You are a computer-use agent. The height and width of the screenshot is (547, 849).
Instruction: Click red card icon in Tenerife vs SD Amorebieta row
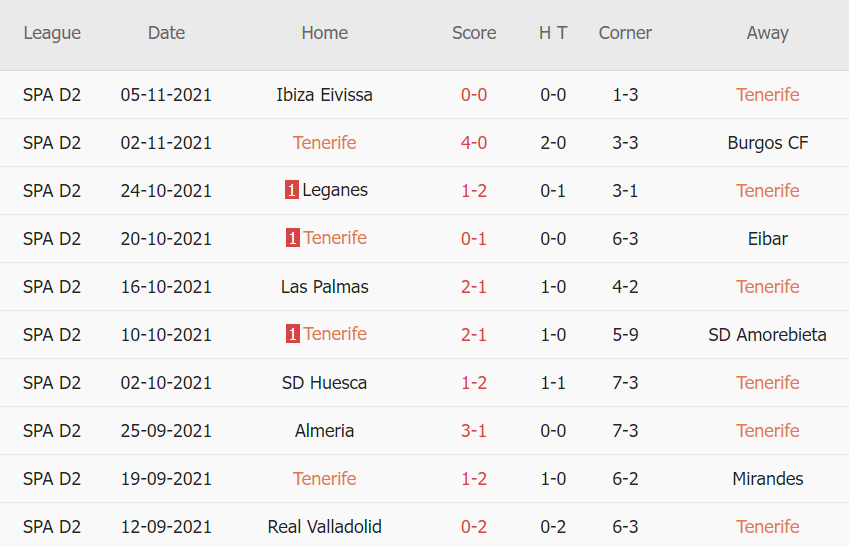coord(292,335)
